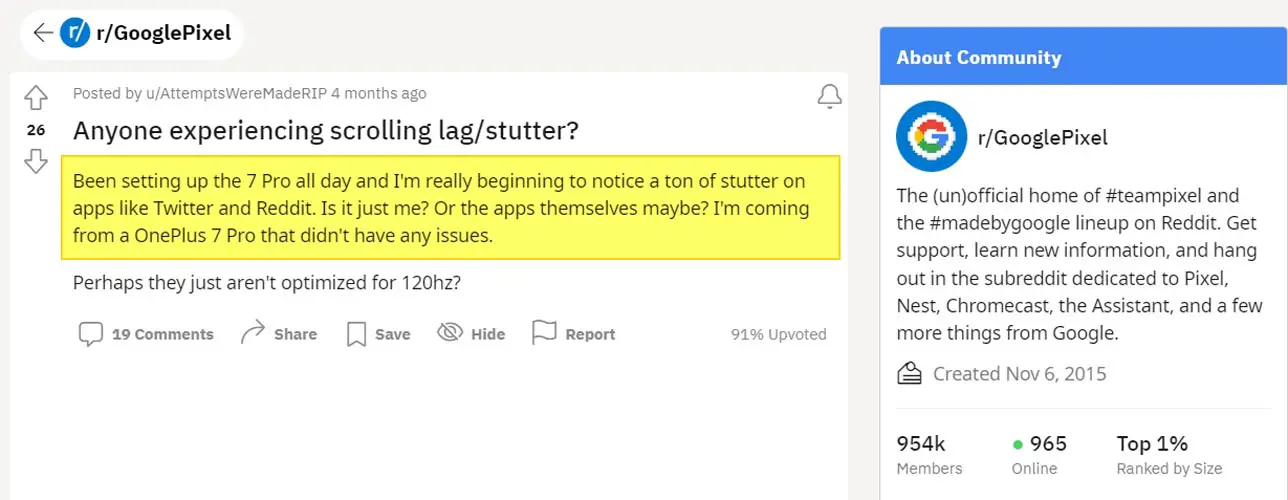Click the post score of 26
Viewport: 1288px width, 500px height.
[x=36, y=130]
